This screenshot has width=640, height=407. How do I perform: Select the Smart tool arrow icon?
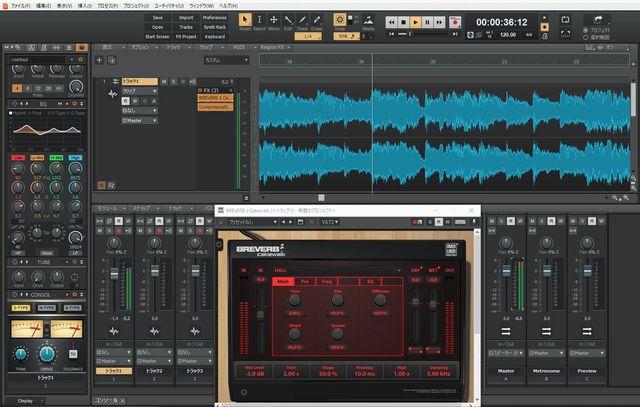245,20
